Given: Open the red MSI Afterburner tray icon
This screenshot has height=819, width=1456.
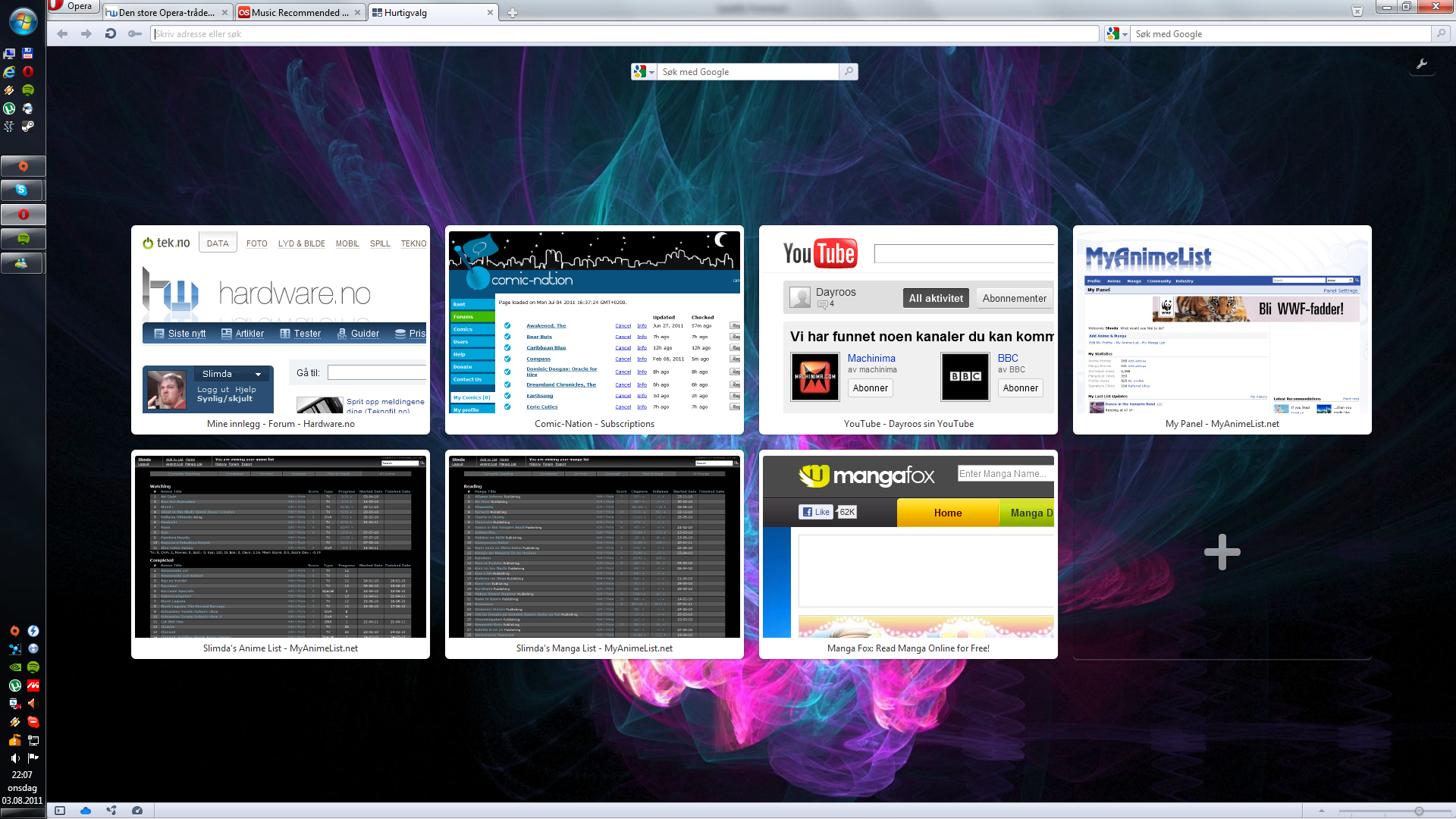Looking at the screenshot, I should pos(33,686).
